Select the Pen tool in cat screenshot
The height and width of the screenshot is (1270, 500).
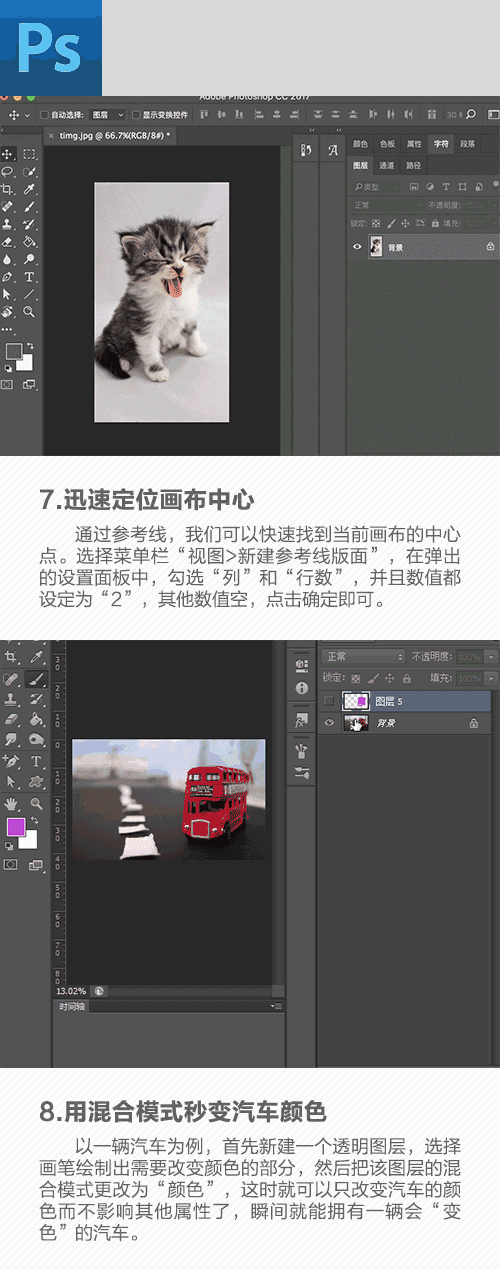point(7,276)
